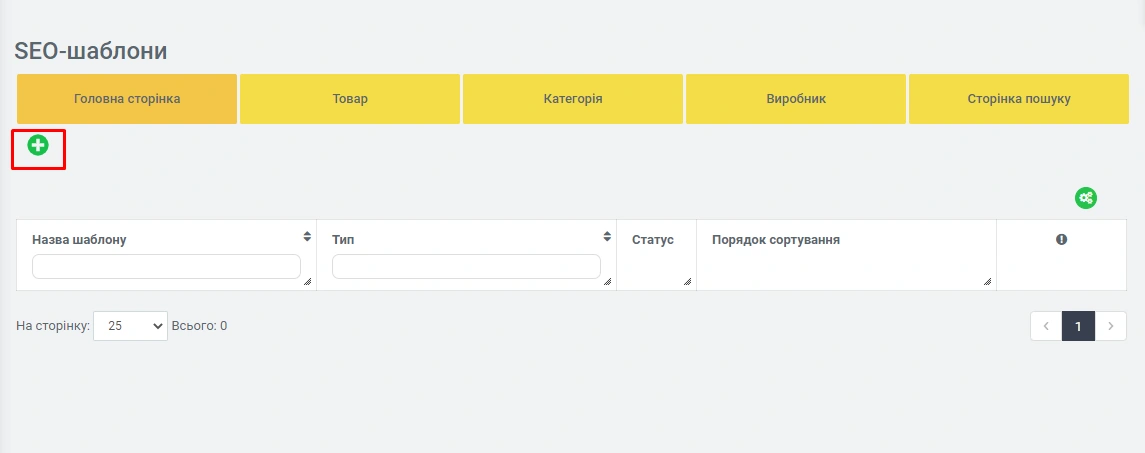This screenshot has width=1145, height=453.
Task: Focus the Тип filter input field
Action: pyautogui.click(x=466, y=266)
